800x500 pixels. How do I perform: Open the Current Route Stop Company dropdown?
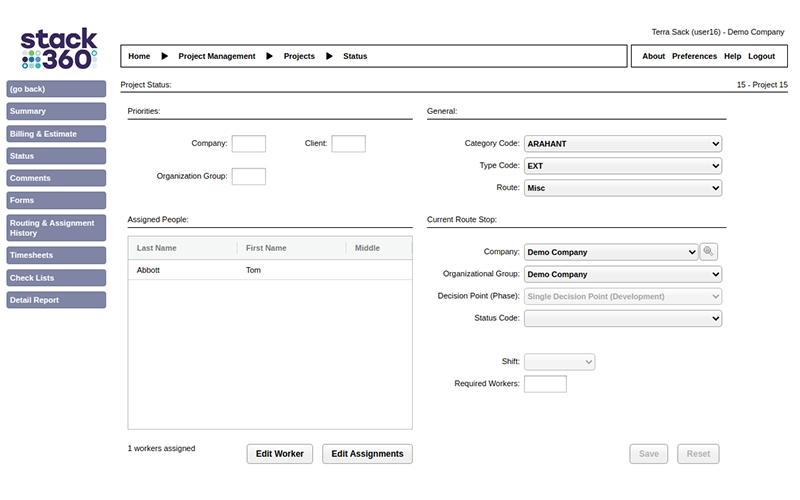[x=611, y=252]
